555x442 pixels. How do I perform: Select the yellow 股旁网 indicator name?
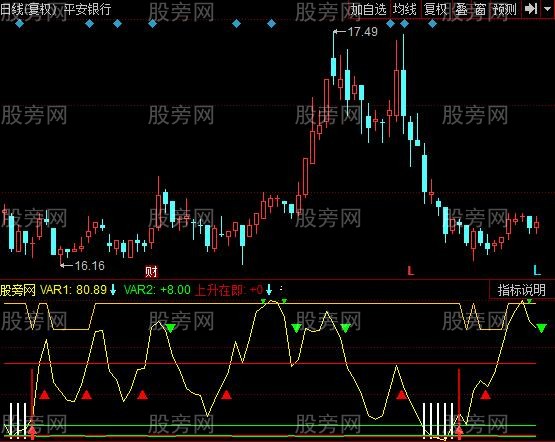tap(18, 290)
